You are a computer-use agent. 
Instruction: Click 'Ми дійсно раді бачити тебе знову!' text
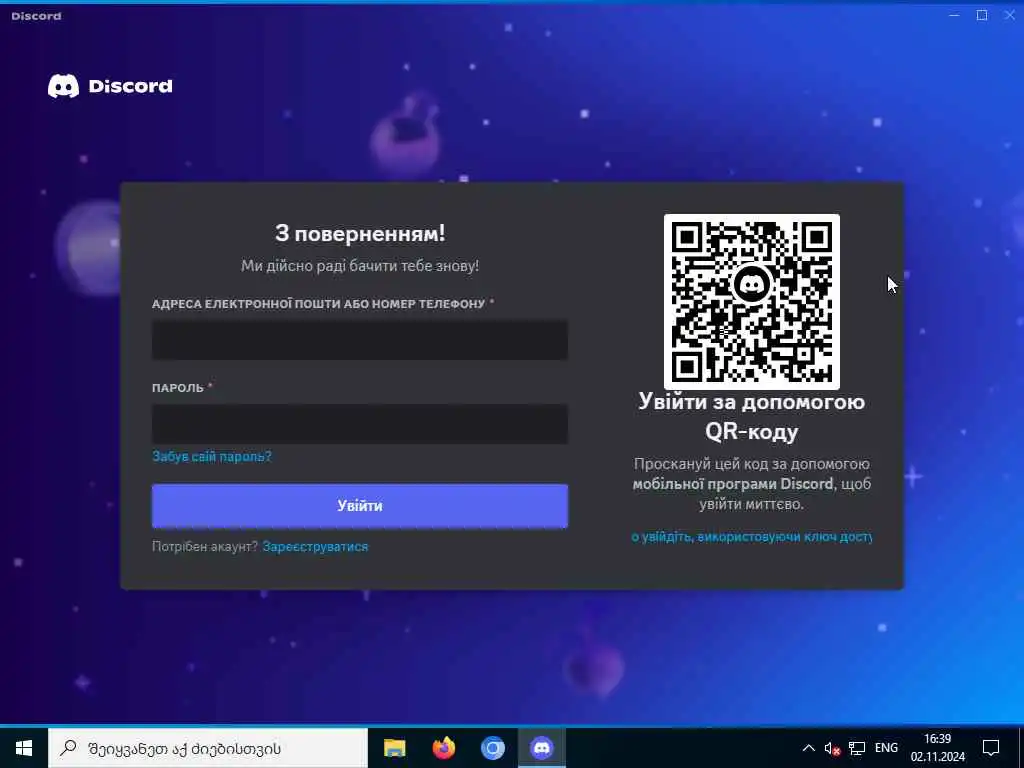pyautogui.click(x=360, y=266)
